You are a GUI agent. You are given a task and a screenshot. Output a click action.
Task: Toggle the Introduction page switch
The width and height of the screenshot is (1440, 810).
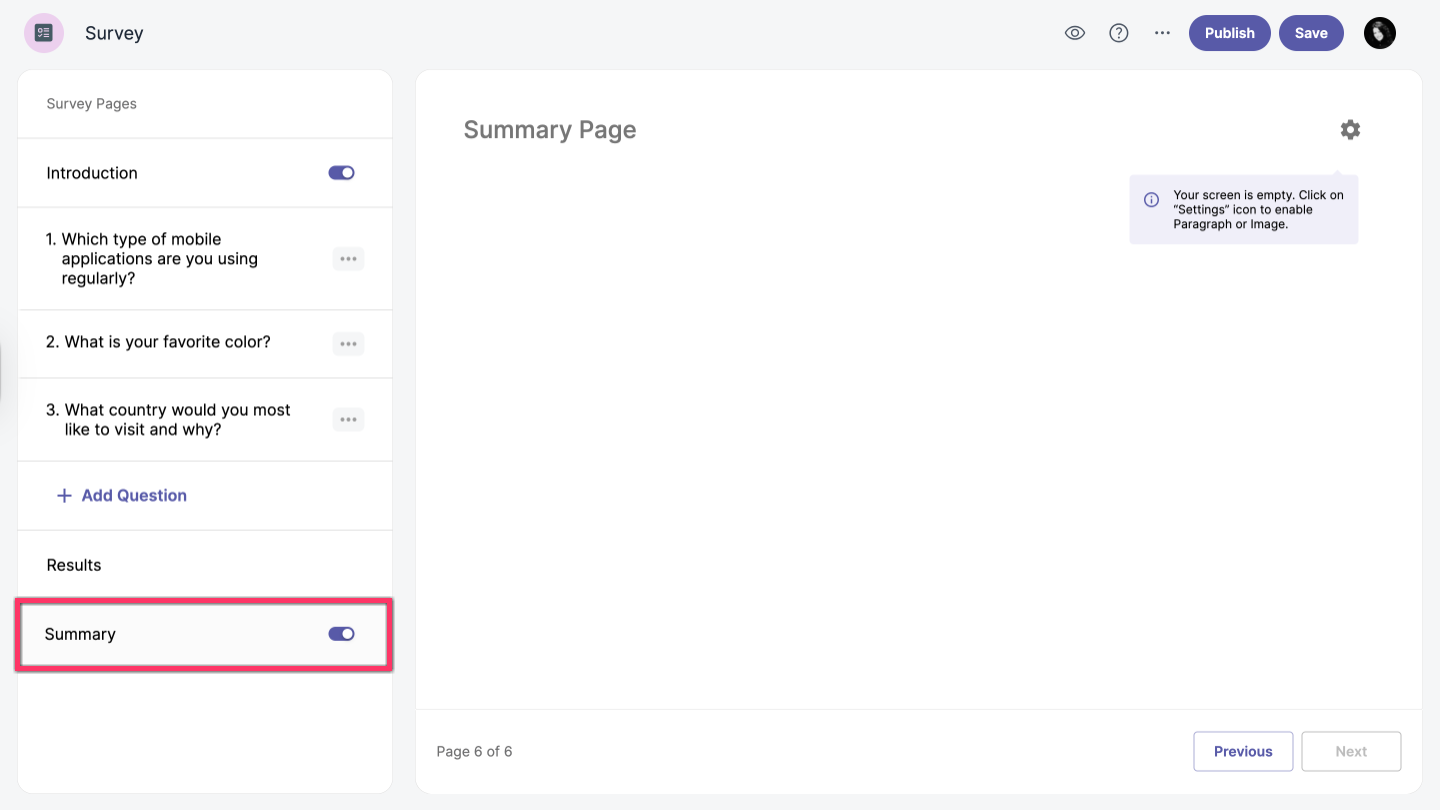pos(341,173)
